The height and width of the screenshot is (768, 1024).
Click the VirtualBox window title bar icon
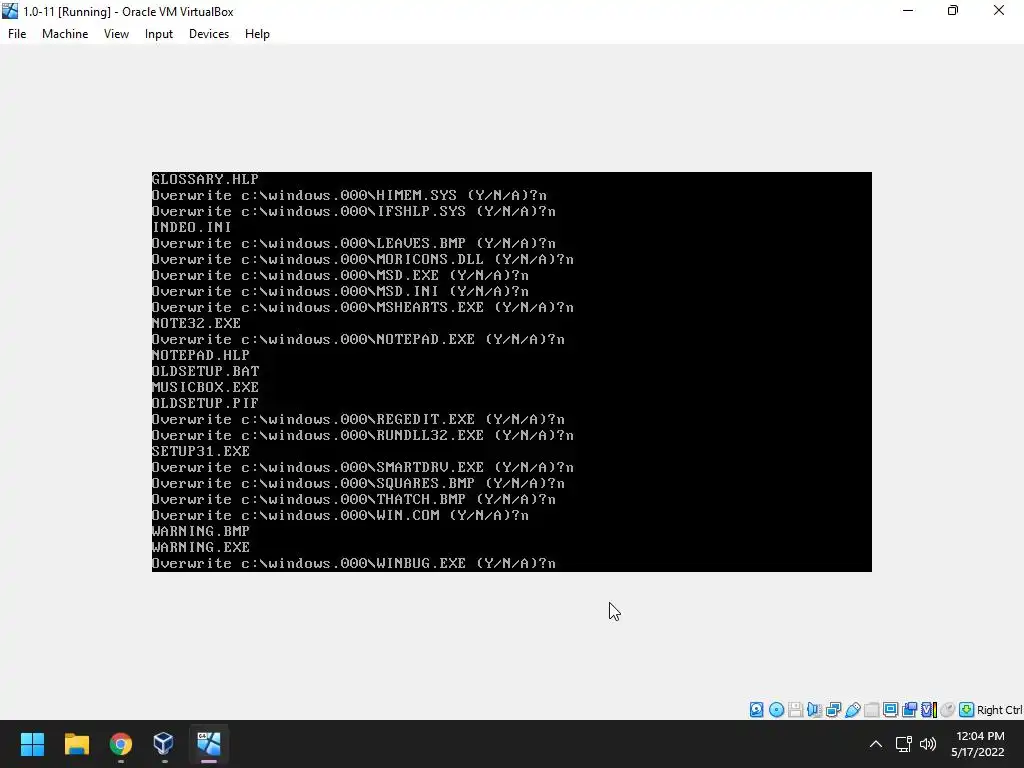tap(10, 10)
